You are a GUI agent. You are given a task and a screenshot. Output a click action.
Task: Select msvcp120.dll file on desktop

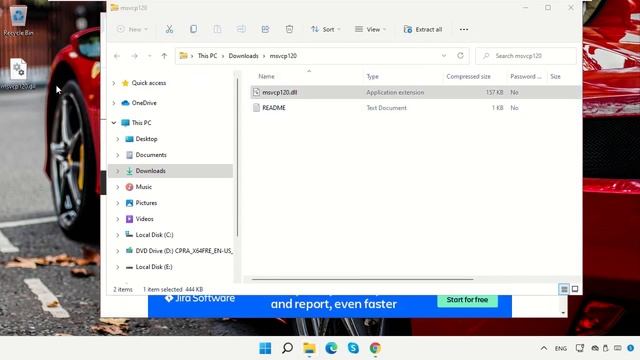pos(18,73)
